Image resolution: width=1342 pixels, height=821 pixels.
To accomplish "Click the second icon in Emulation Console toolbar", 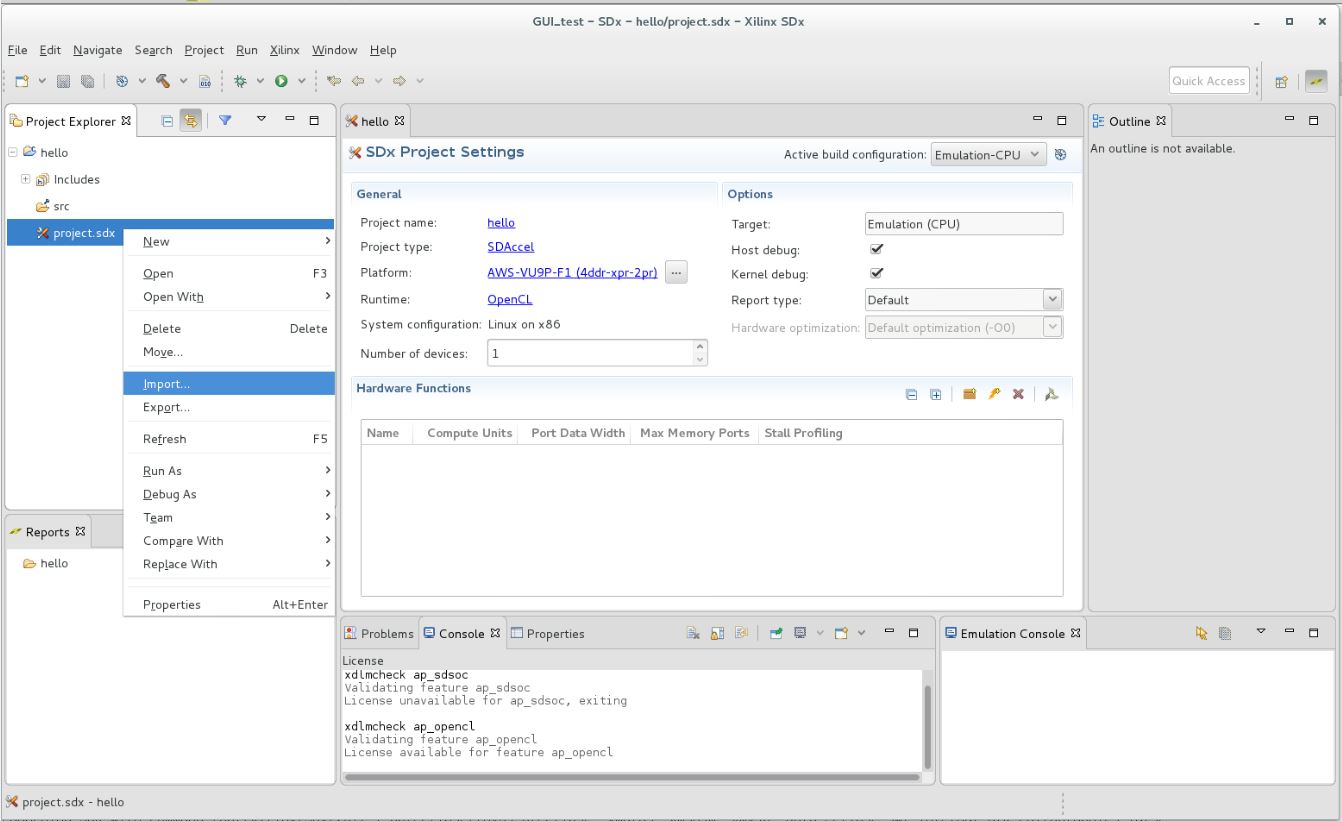I will [1227, 633].
